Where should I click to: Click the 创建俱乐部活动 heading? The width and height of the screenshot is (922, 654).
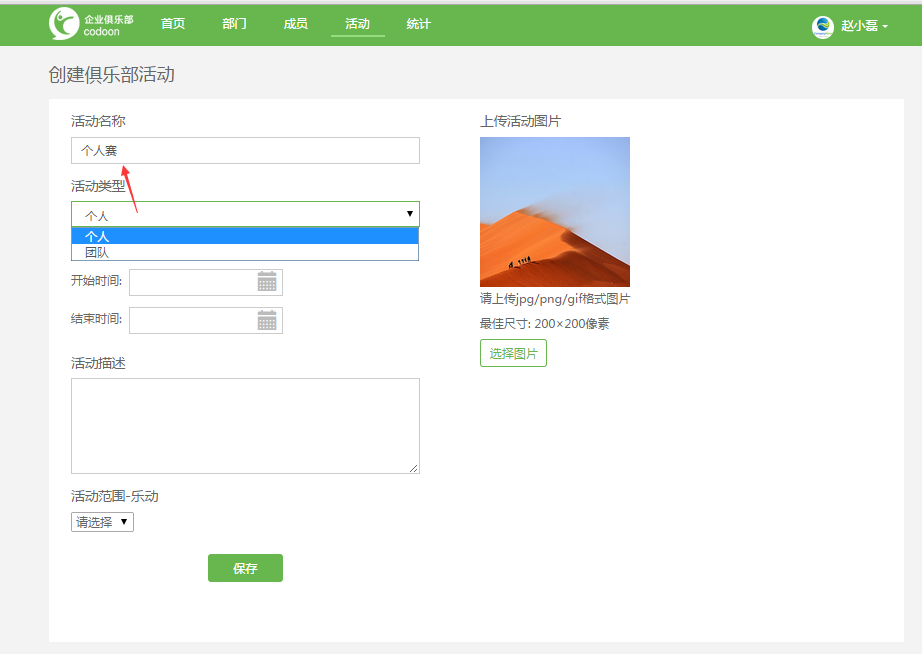[x=112, y=75]
